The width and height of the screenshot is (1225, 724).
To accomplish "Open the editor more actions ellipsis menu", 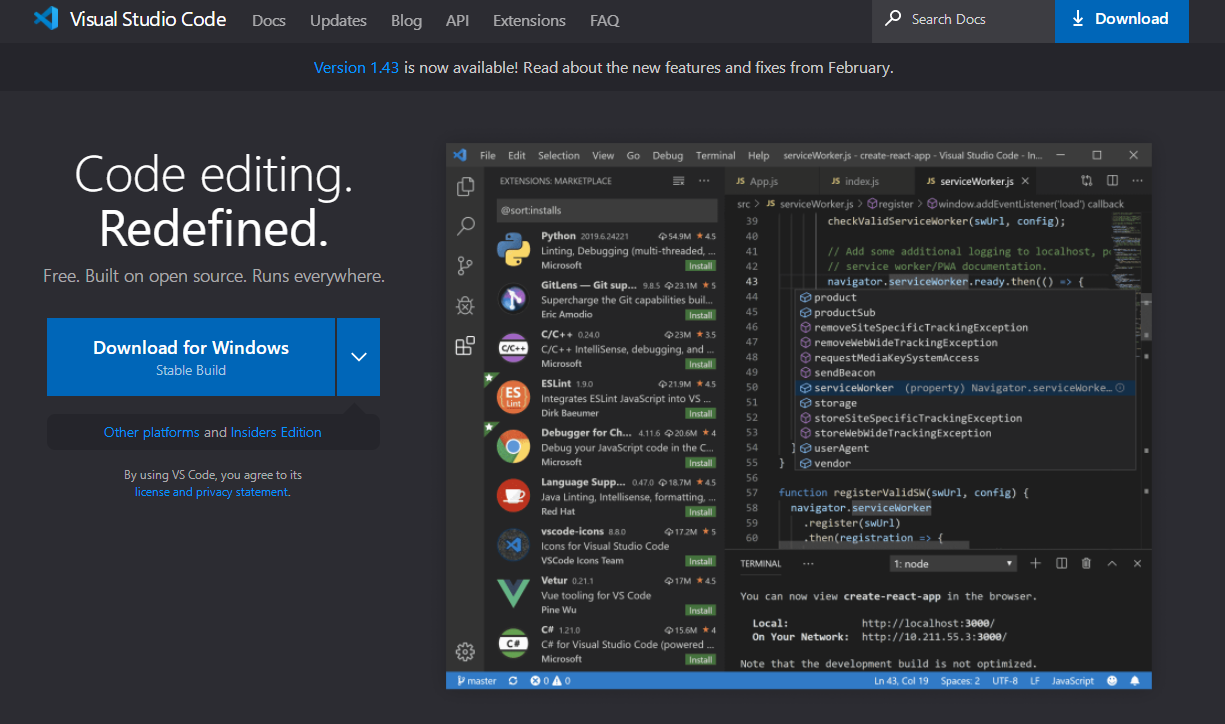I will tap(1136, 181).
